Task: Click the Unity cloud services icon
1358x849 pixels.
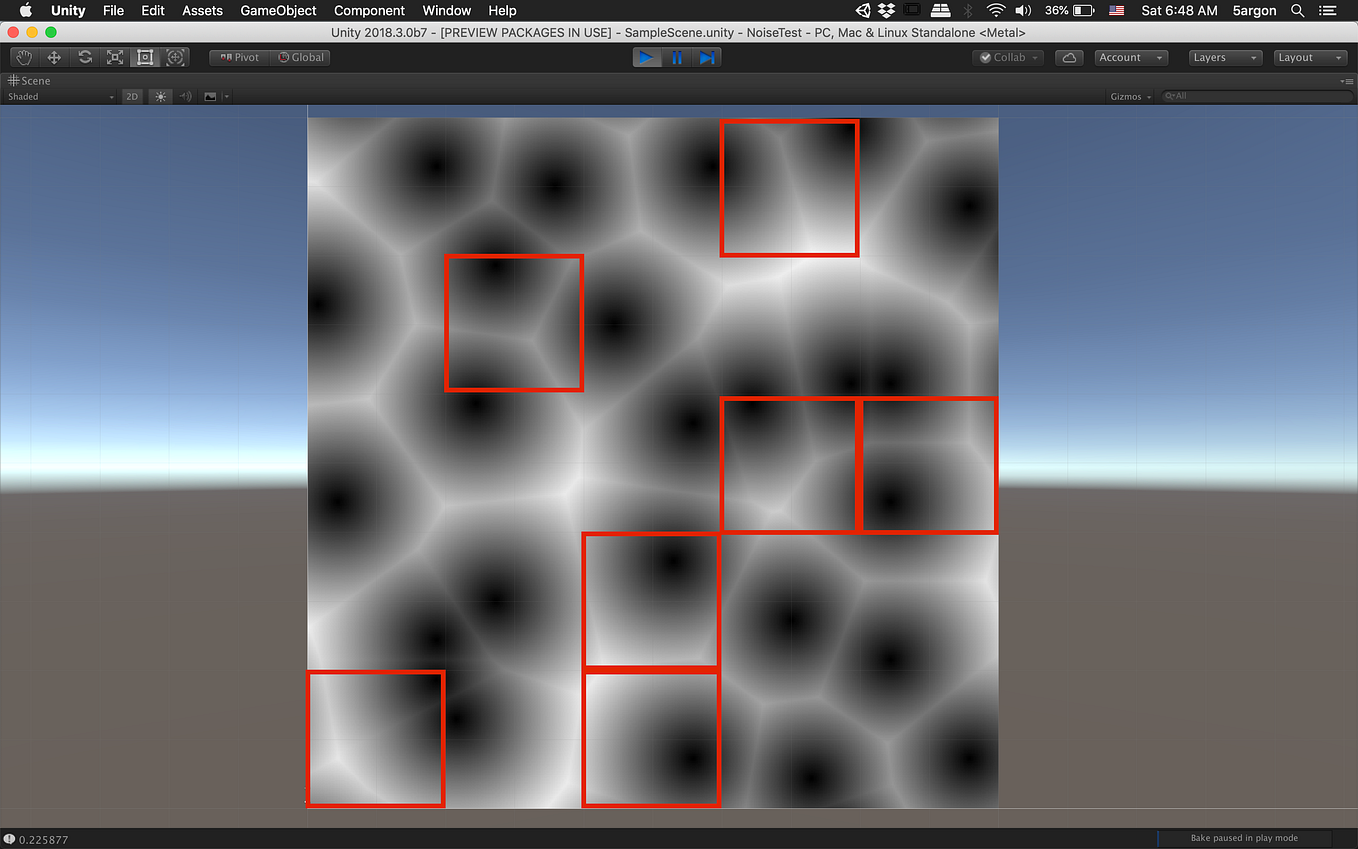Action: [1069, 57]
